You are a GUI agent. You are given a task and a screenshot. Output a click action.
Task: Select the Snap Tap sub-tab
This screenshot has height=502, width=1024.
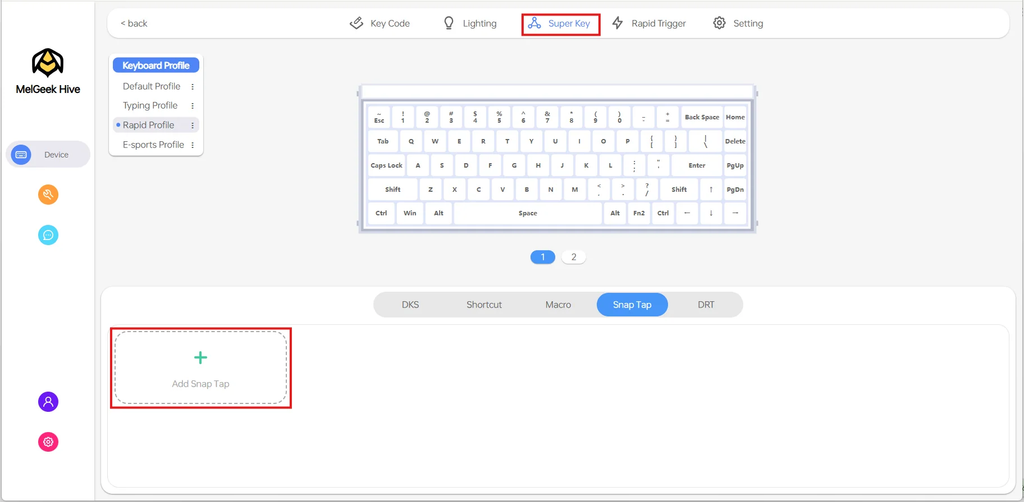(632, 305)
